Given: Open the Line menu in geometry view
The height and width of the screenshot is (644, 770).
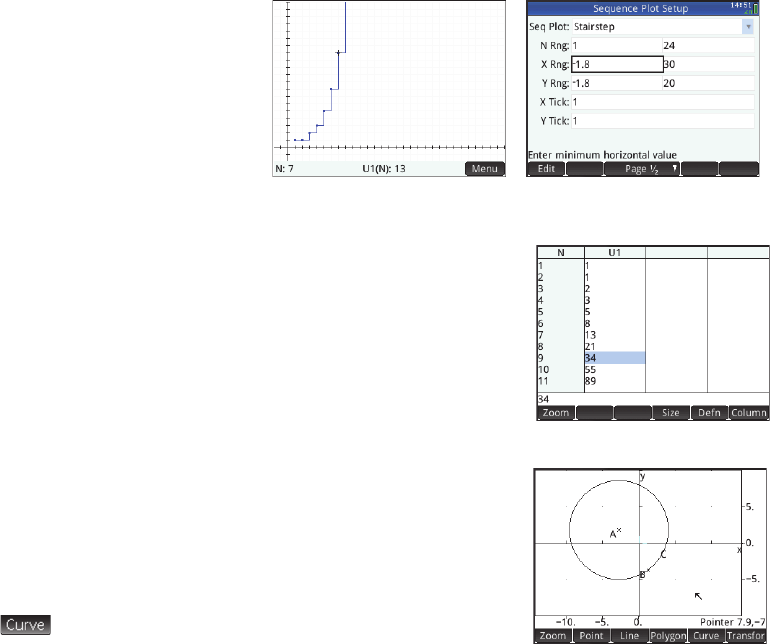Looking at the screenshot, I should pyautogui.click(x=630, y=636).
